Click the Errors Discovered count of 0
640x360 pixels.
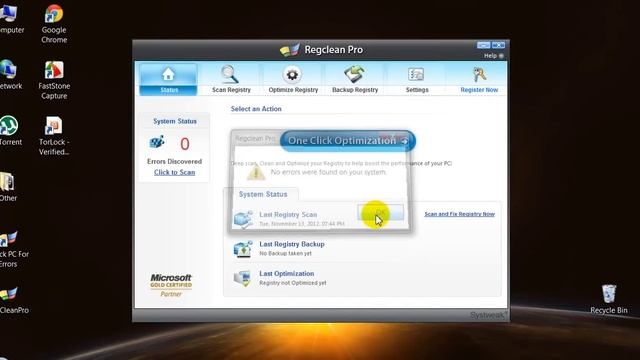(x=184, y=144)
